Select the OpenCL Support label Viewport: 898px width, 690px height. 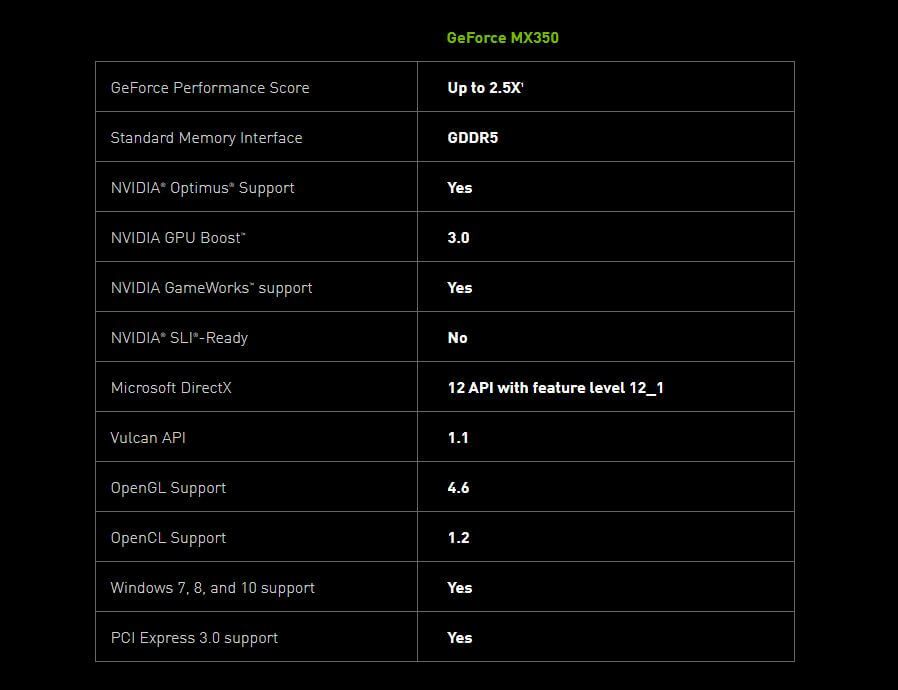168,538
